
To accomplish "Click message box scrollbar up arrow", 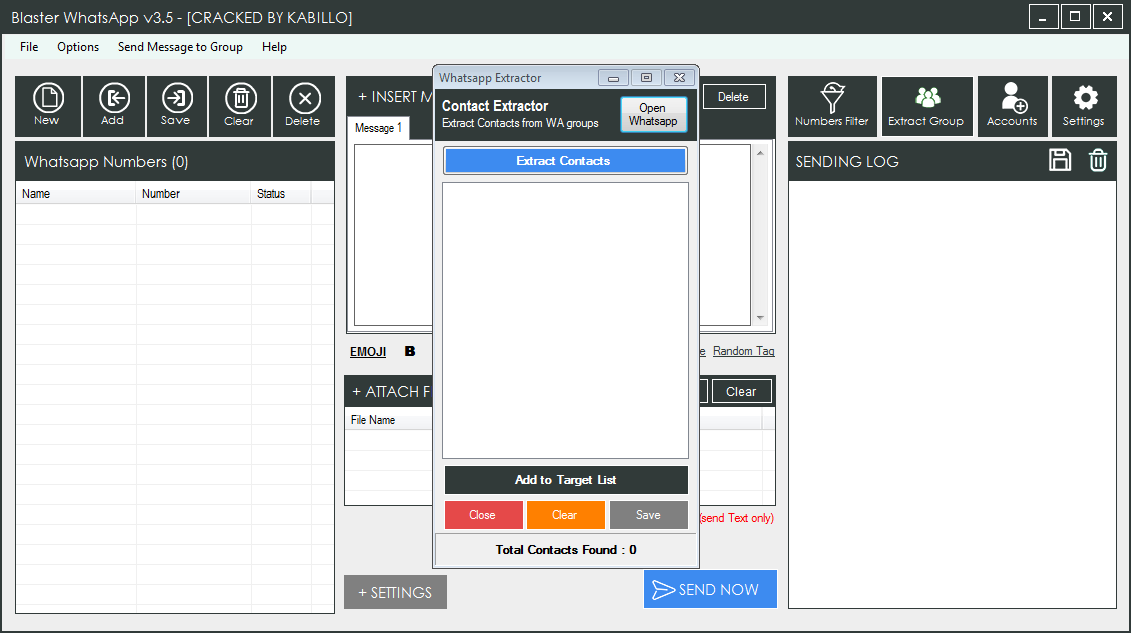I will [x=760, y=153].
